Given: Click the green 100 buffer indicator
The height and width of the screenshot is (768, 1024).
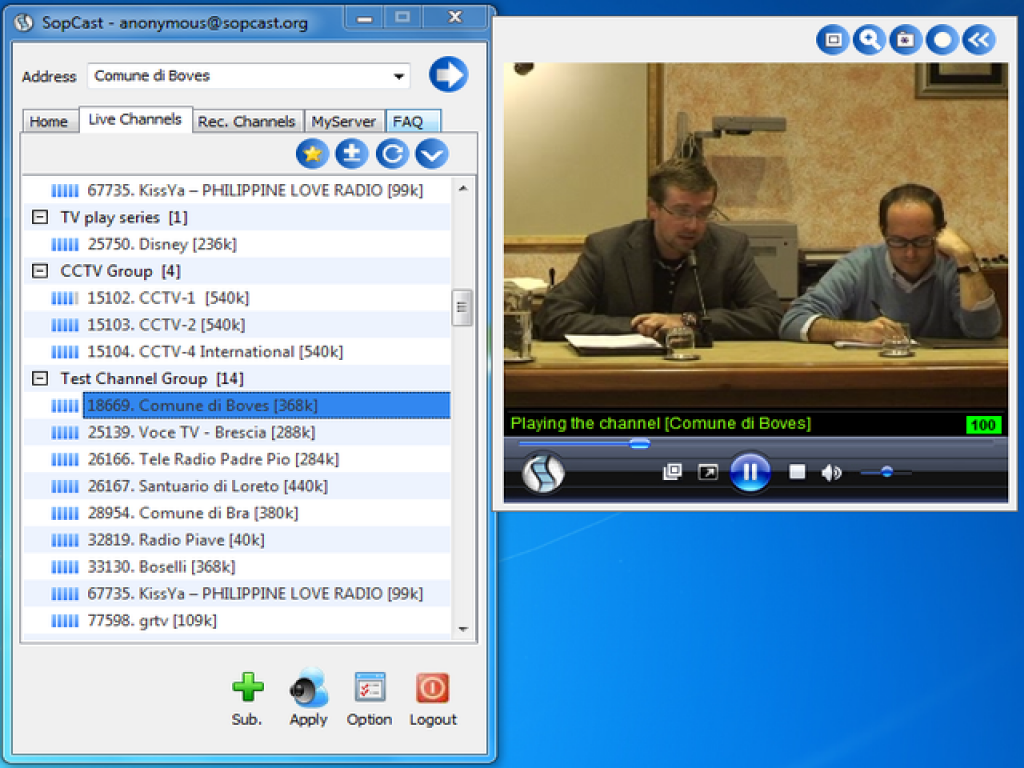Looking at the screenshot, I should (x=983, y=425).
